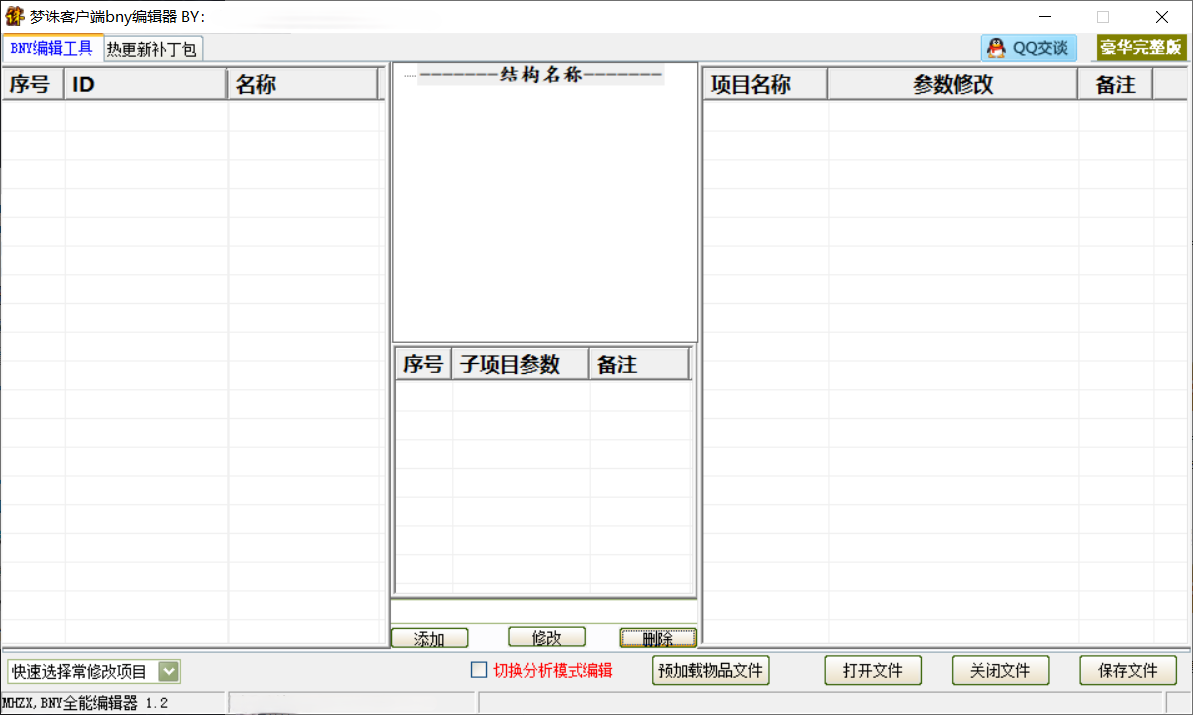Select the 结构名称 tree root item
This screenshot has width=1193, height=715.
pyautogui.click(x=540, y=75)
